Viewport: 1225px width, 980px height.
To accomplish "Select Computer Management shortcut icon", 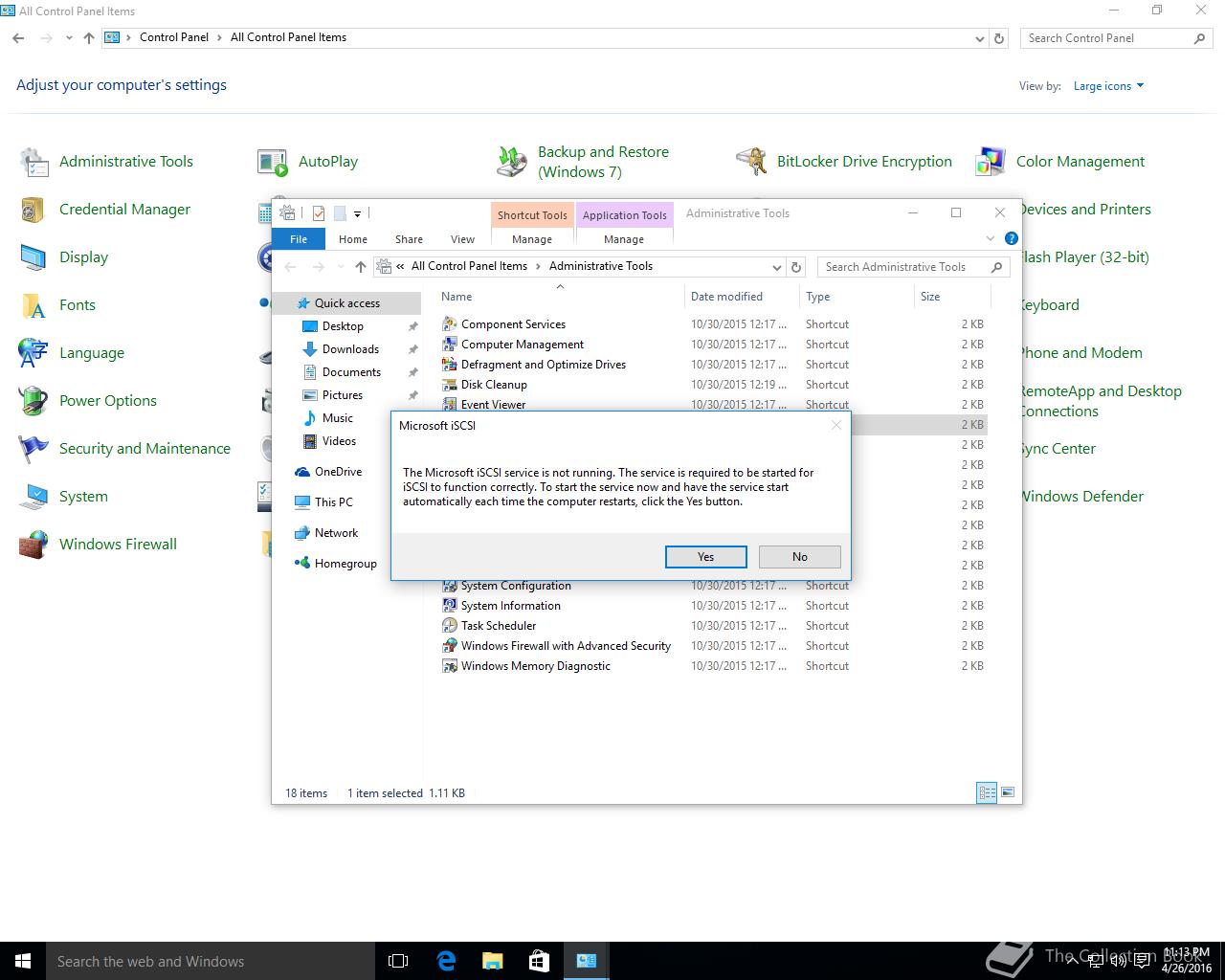I will pyautogui.click(x=449, y=345).
